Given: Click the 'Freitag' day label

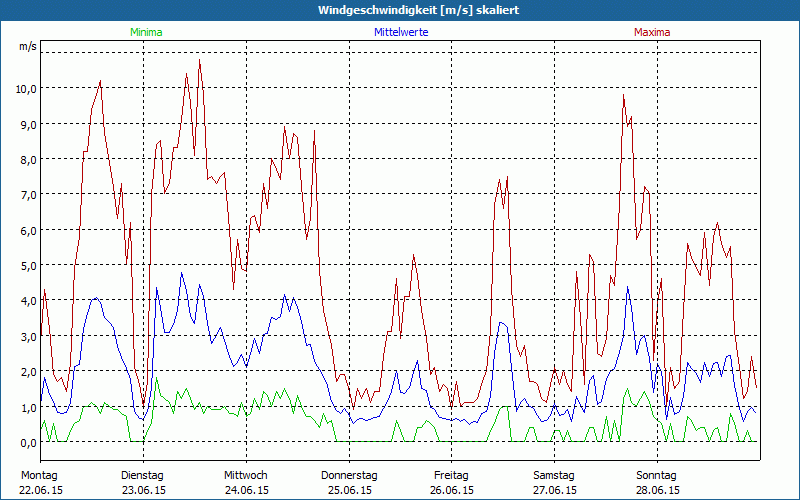Looking at the screenshot, I should (451, 476).
